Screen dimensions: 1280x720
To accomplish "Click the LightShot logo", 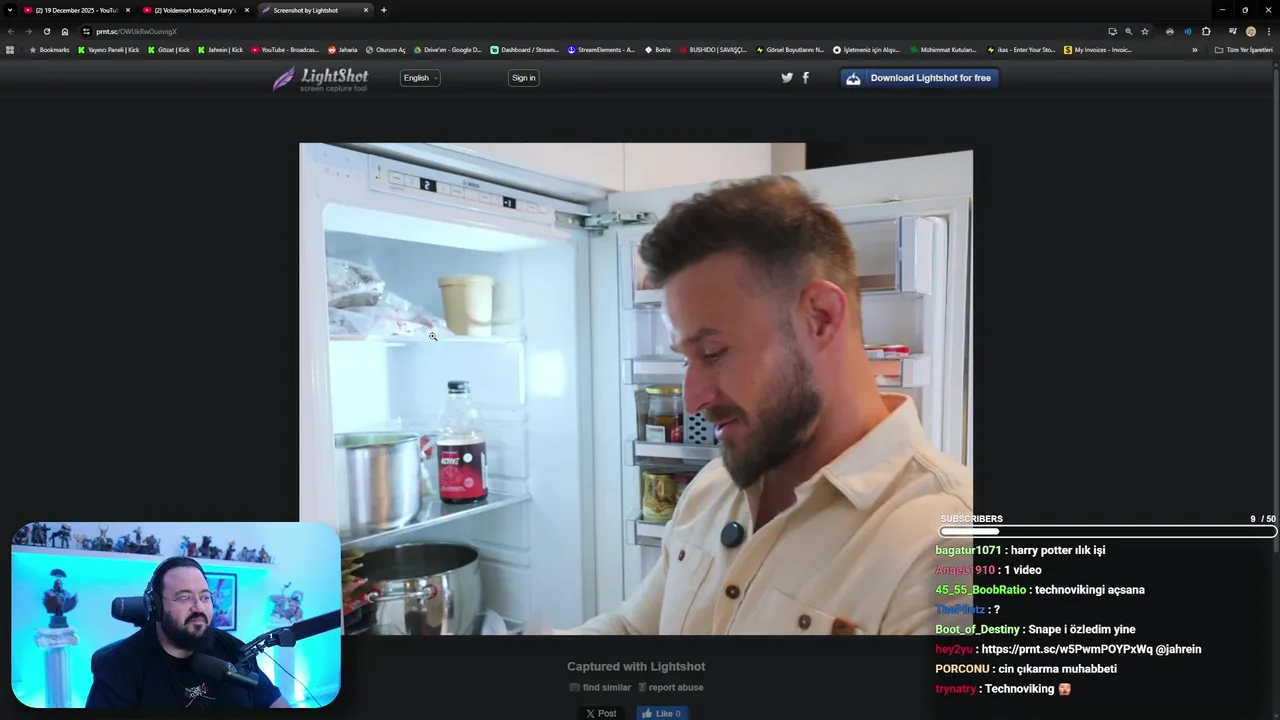I will pos(320,78).
